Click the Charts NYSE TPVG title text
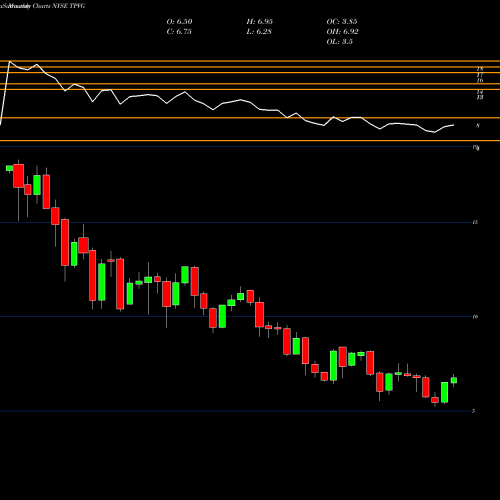Image resolution: width=500 pixels, height=500 pixels. 59,6
